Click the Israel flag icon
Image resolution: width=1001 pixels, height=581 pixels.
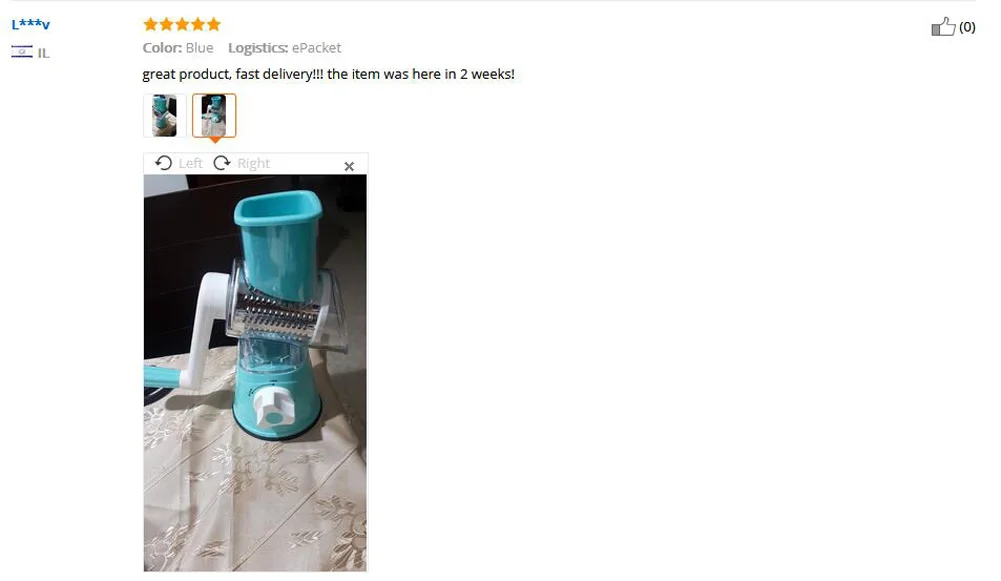22,52
